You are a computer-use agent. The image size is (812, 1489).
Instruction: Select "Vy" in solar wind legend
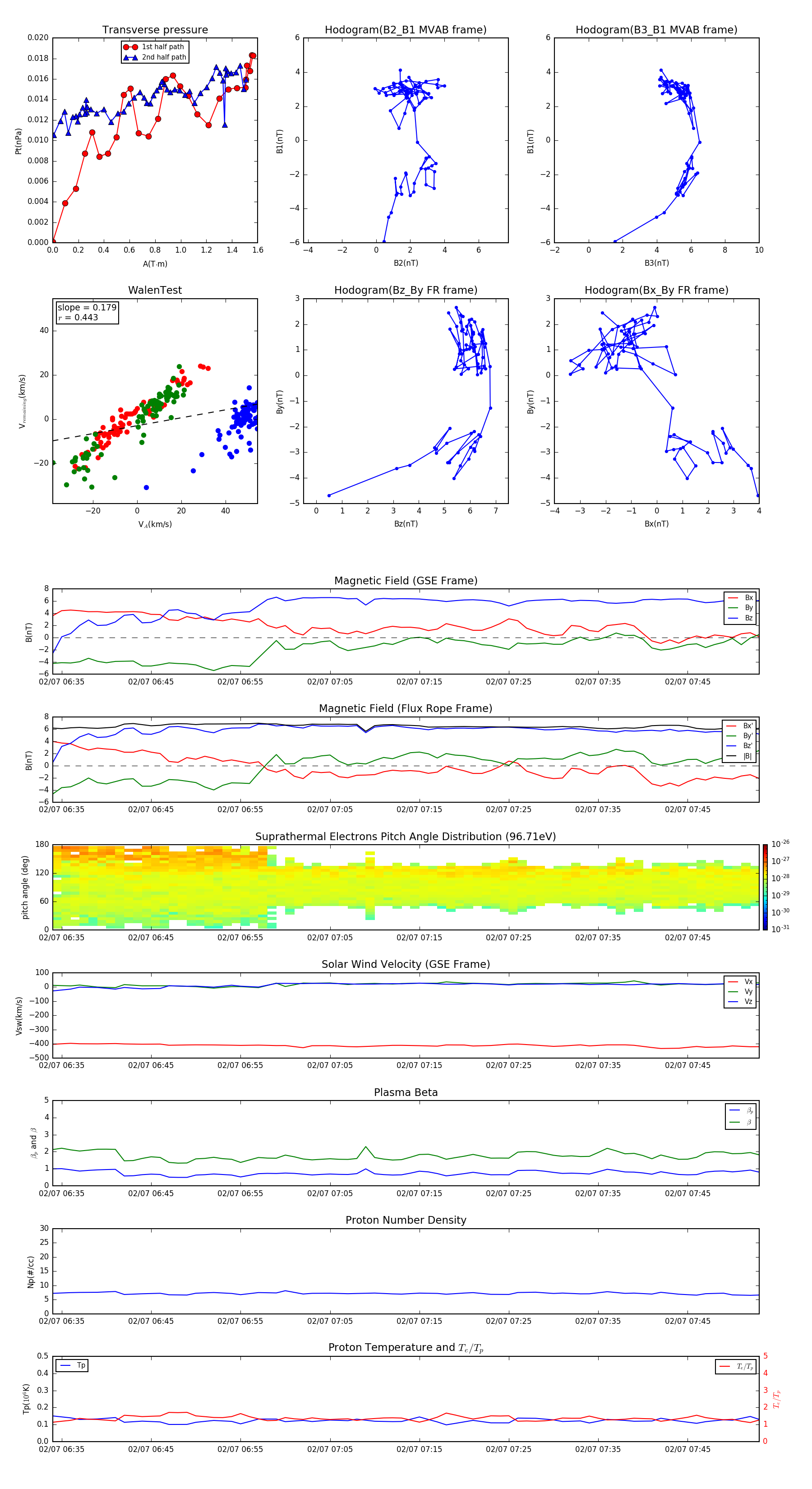740,991
